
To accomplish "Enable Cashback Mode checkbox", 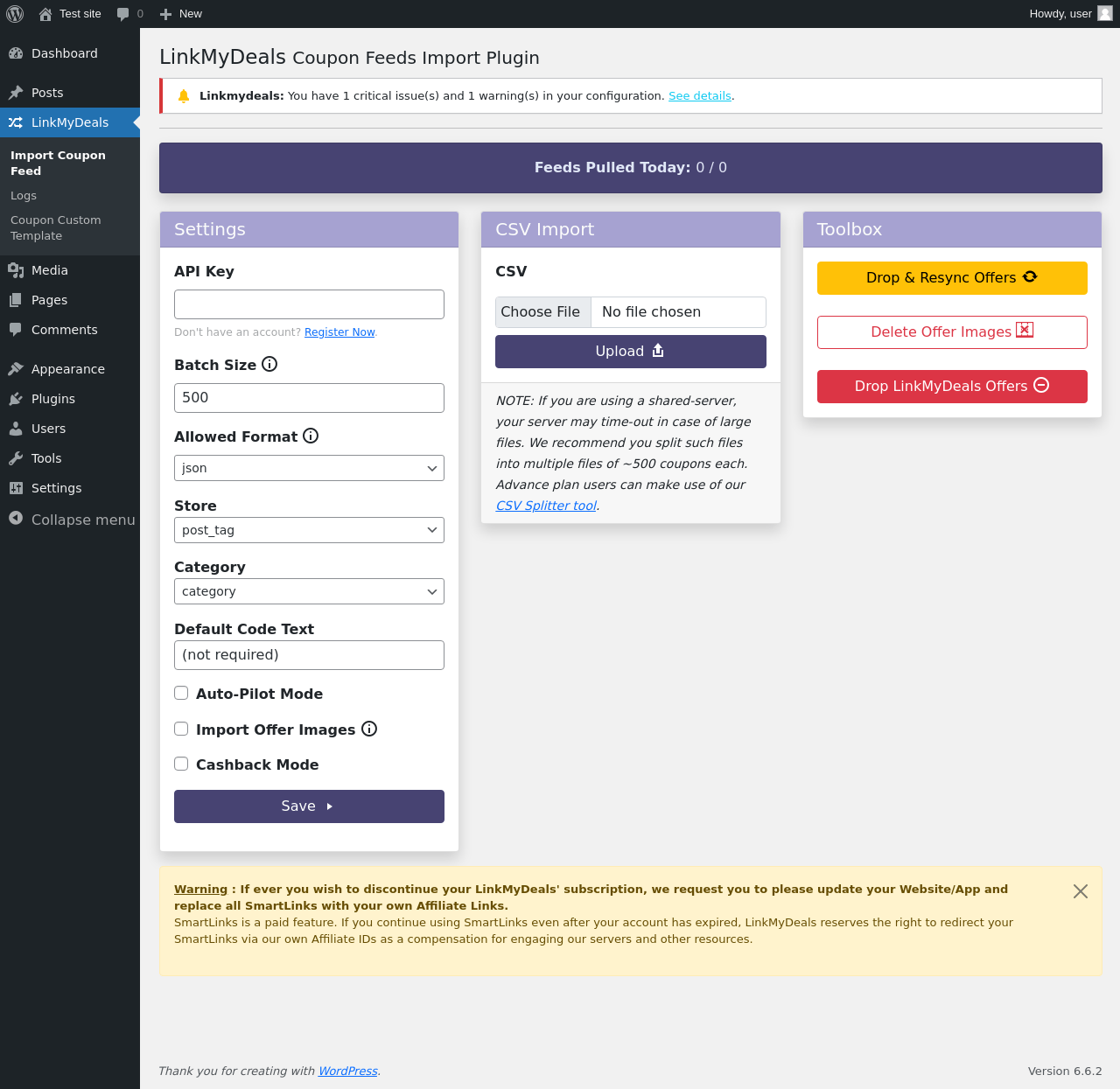I will 181,764.
